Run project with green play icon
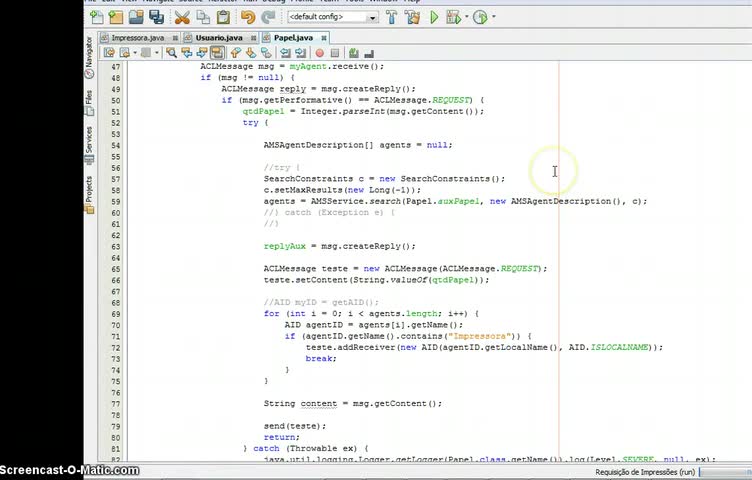Screen dimensions: 752x480 (434, 17)
